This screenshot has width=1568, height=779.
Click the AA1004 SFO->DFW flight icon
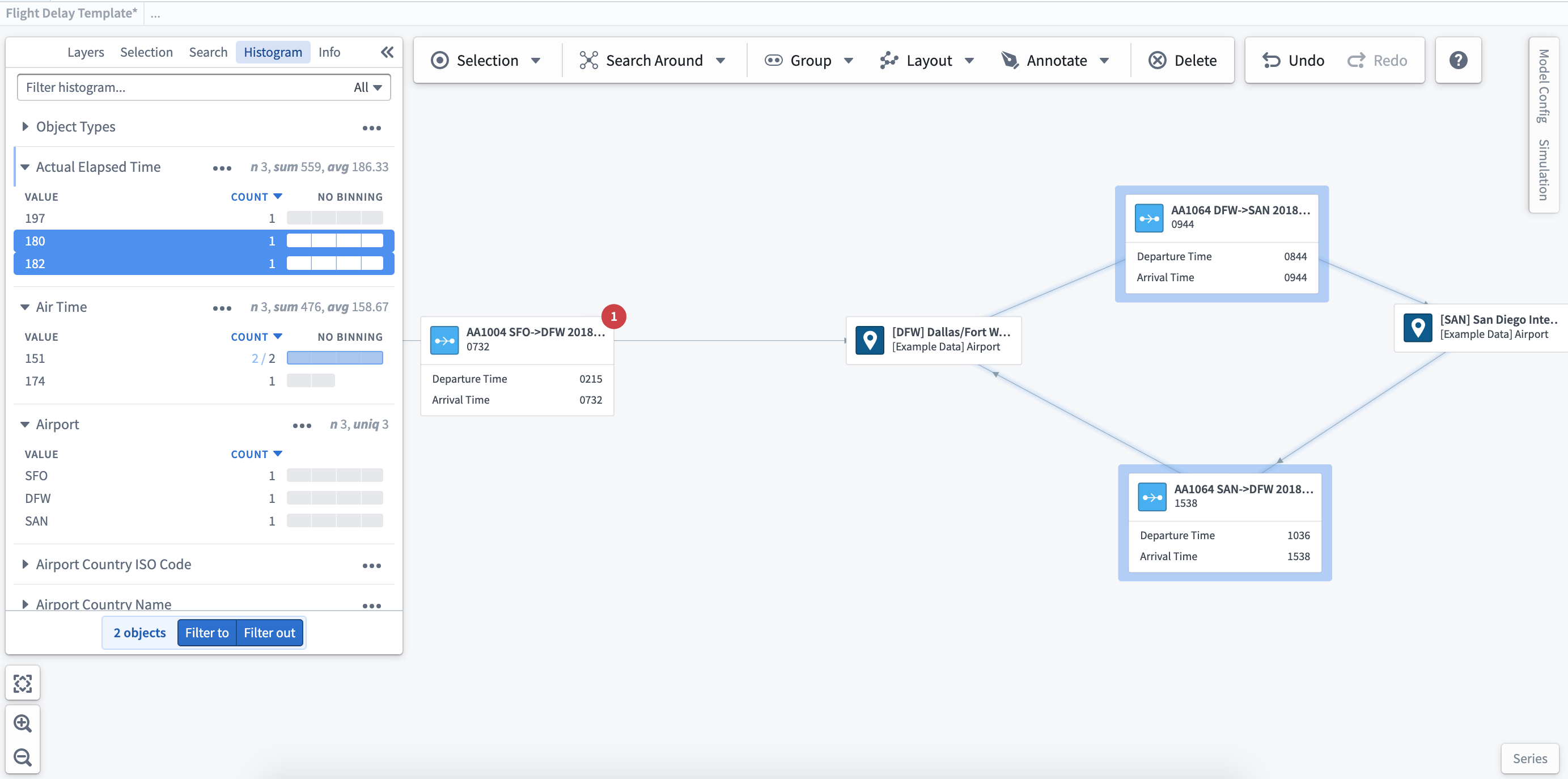444,340
